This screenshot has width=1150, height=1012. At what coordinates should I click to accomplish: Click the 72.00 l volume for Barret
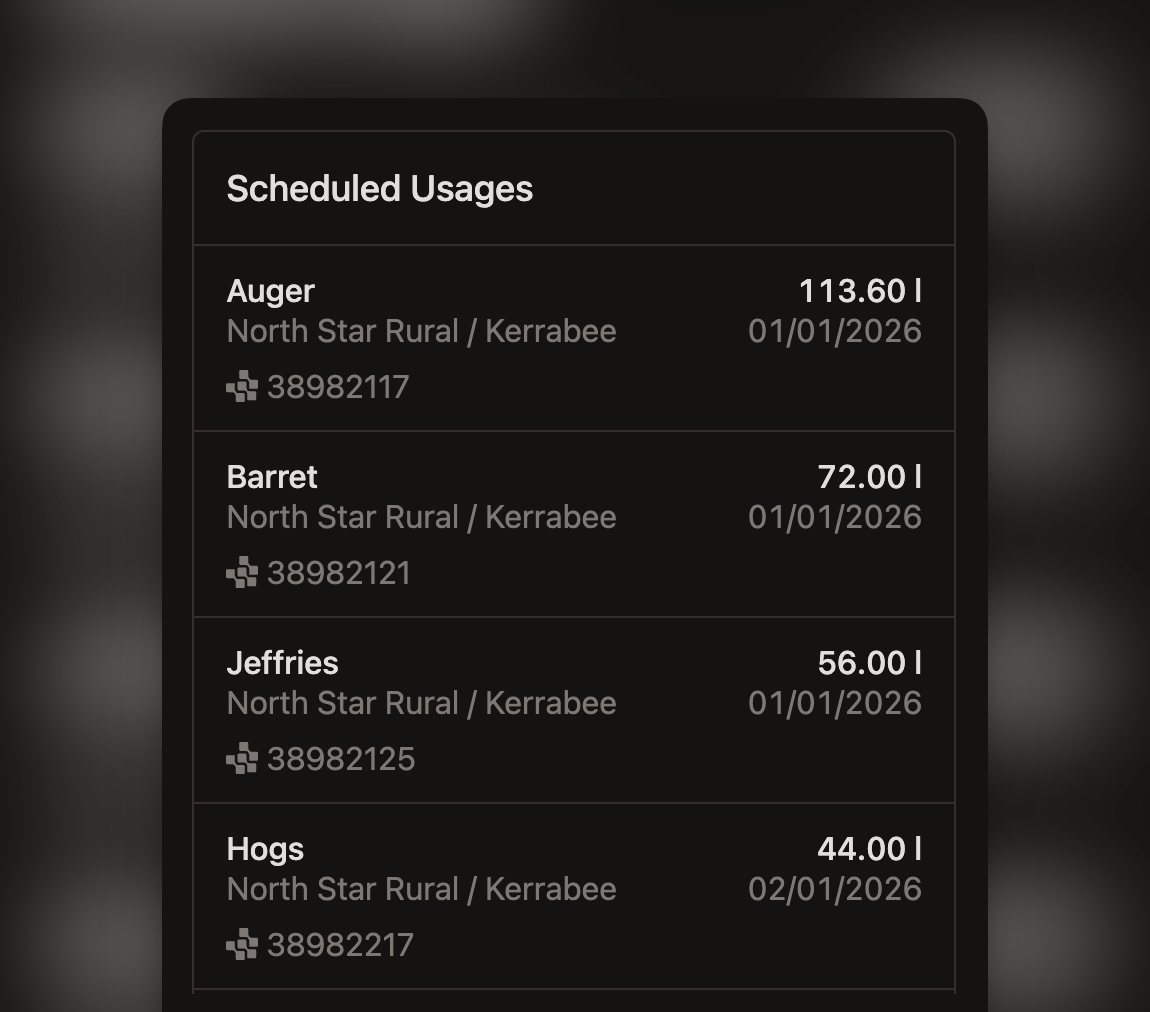pyautogui.click(x=872, y=477)
